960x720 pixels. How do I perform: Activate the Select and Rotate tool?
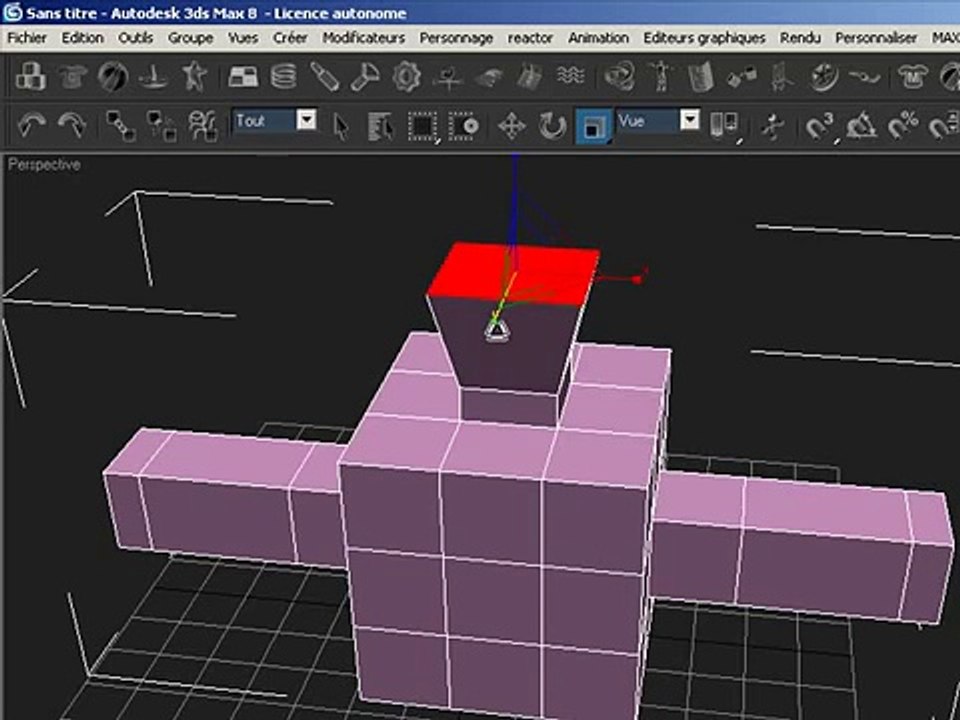pyautogui.click(x=553, y=126)
